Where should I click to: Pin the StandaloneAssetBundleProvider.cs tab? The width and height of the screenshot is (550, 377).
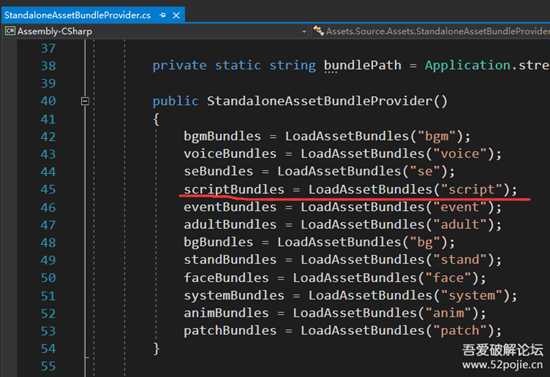coord(163,15)
